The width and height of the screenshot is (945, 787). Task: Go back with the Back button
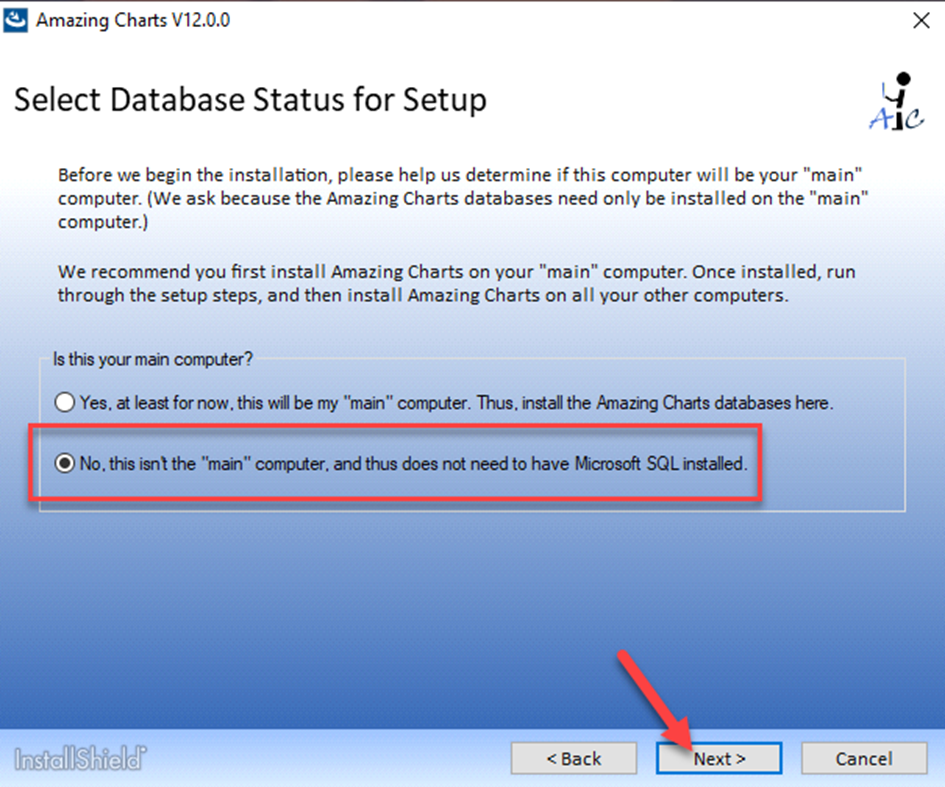pyautogui.click(x=573, y=758)
